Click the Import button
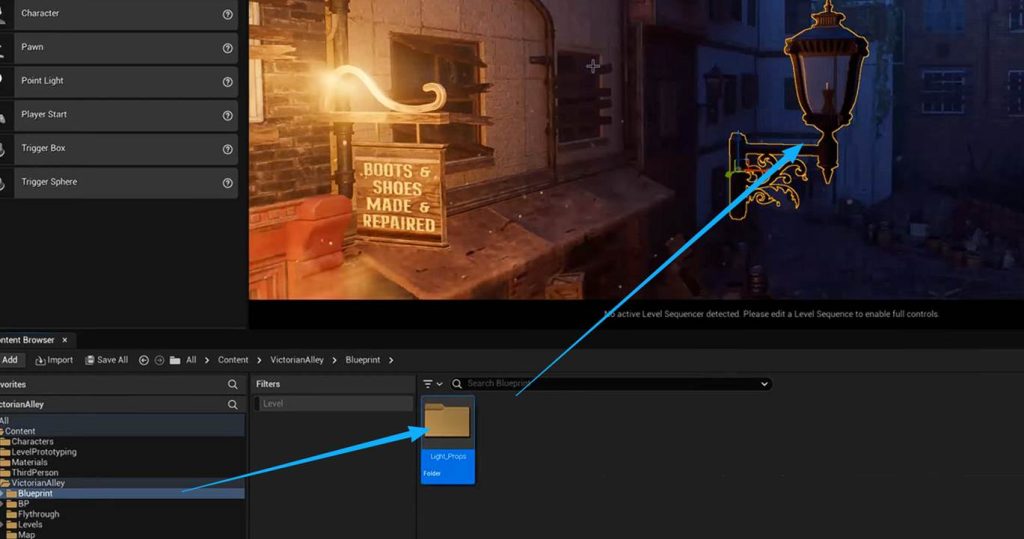1024x539 pixels. (54, 360)
